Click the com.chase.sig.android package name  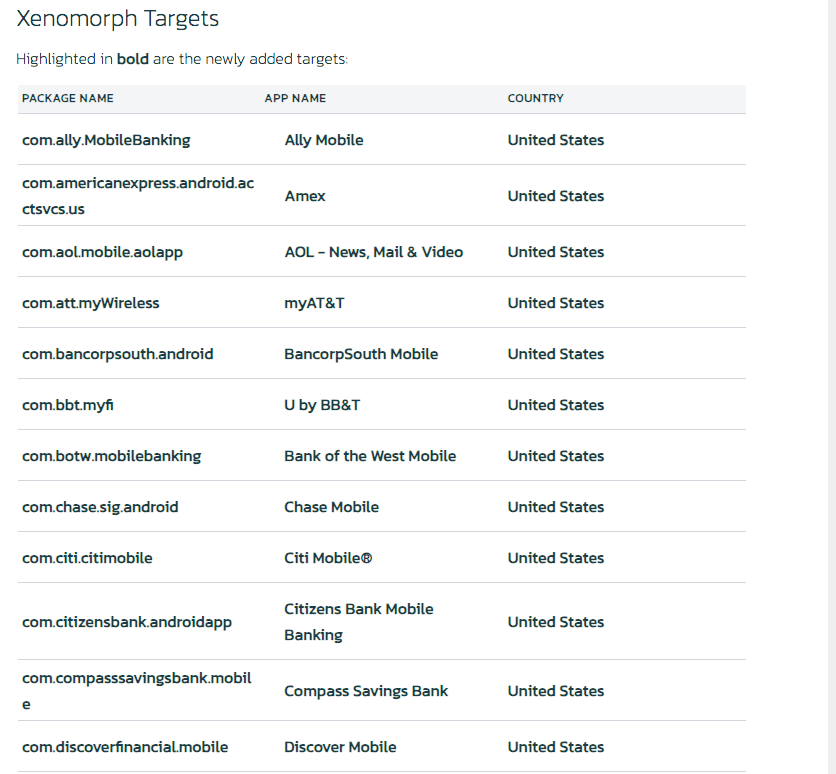tap(100, 507)
